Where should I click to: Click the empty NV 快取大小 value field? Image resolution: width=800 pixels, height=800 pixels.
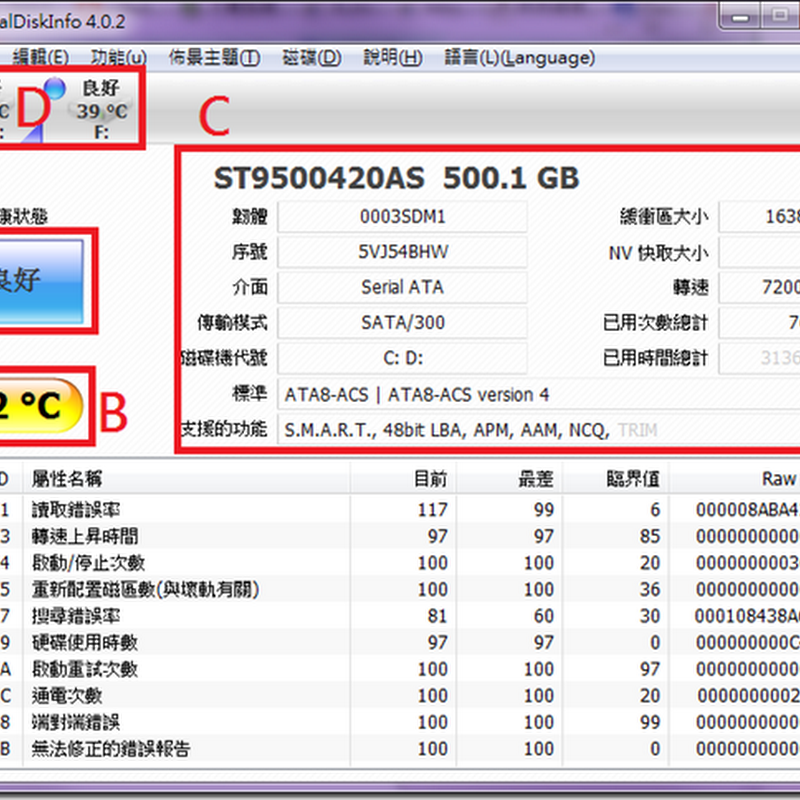[x=760, y=252]
